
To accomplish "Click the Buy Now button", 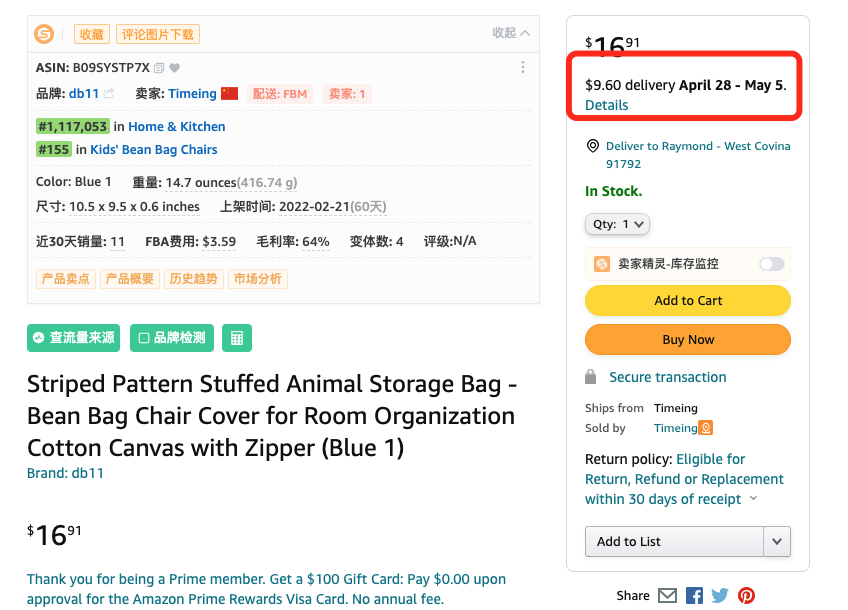I will pyautogui.click(x=688, y=339).
